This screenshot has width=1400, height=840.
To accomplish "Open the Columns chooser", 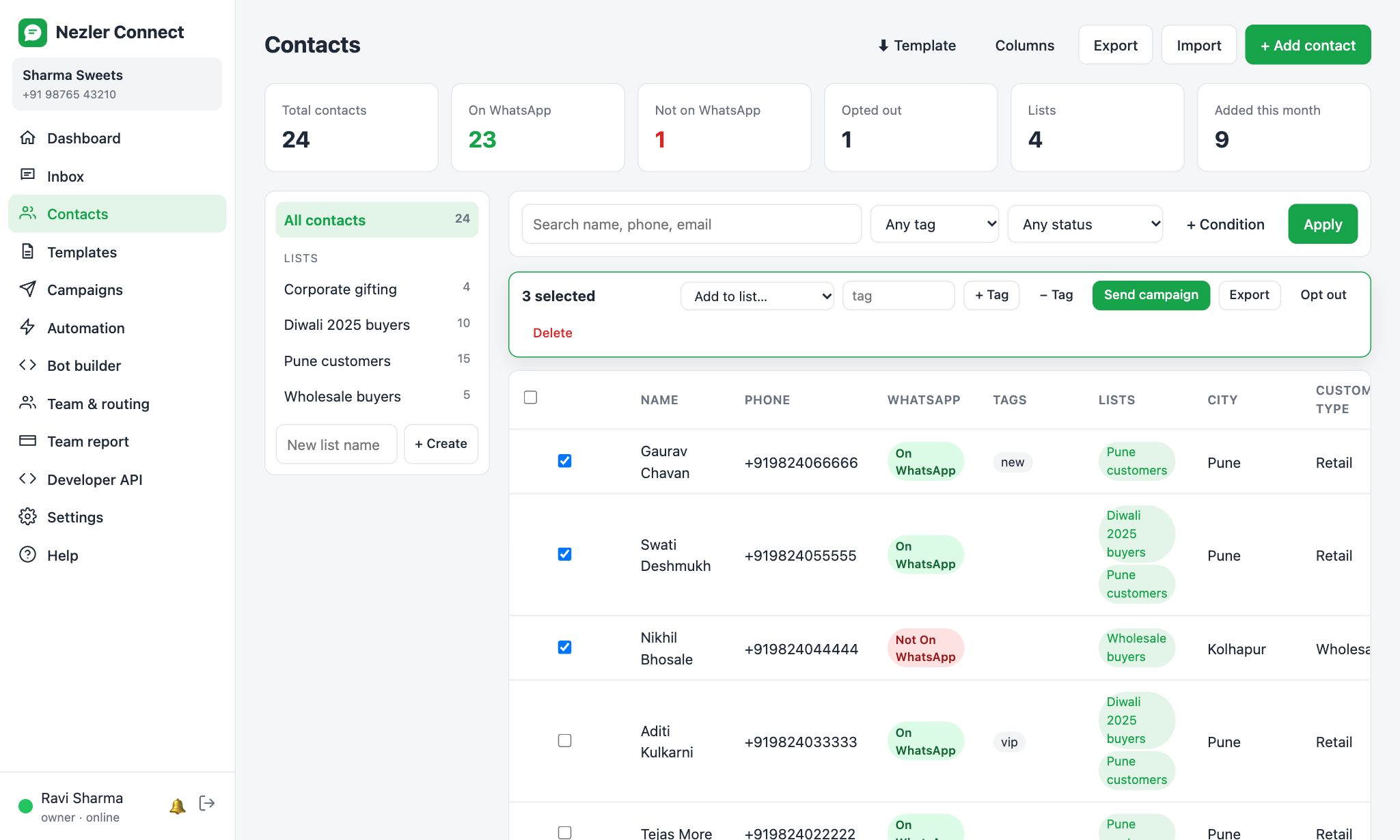I will pos(1024,45).
